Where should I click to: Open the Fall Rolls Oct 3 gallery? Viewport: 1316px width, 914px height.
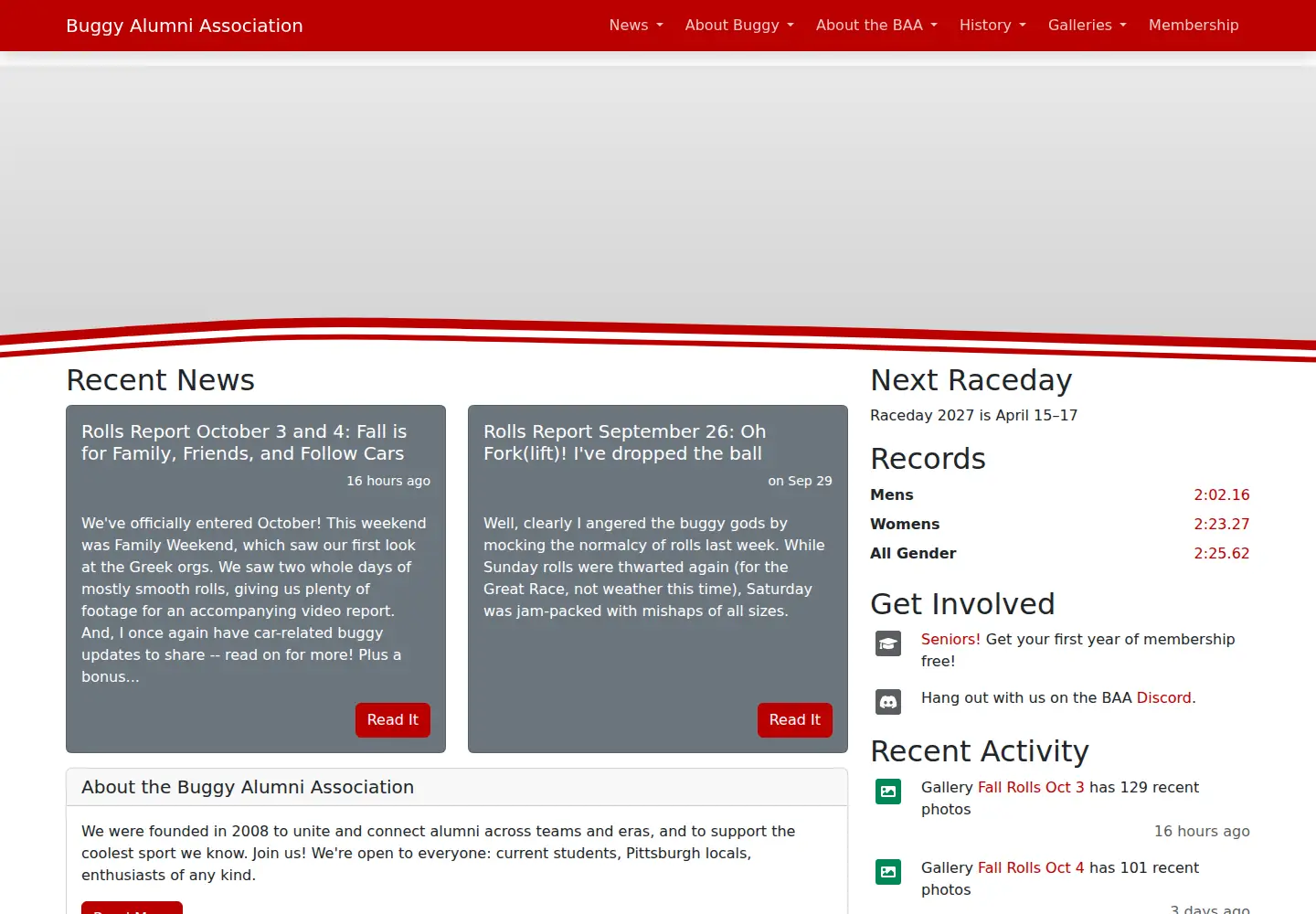1031,788
